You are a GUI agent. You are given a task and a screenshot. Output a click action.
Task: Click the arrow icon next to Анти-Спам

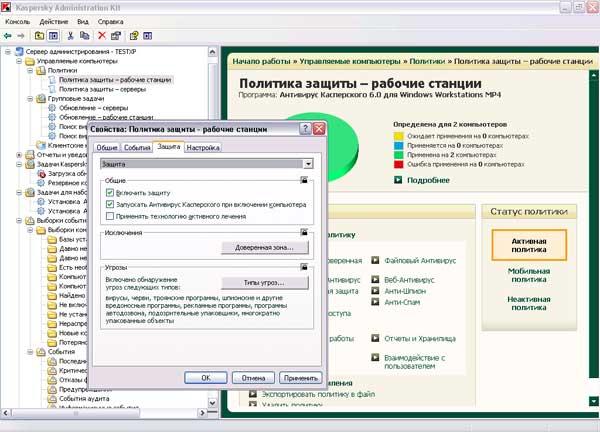click(x=375, y=302)
